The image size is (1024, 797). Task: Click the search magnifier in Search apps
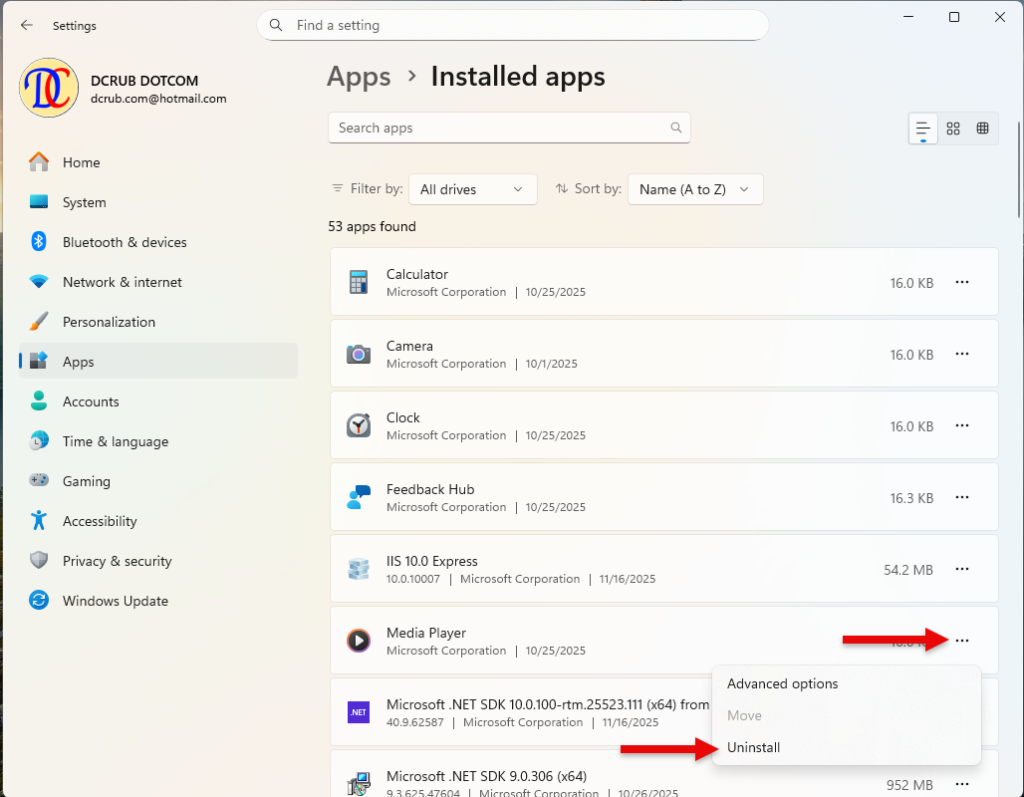point(676,128)
